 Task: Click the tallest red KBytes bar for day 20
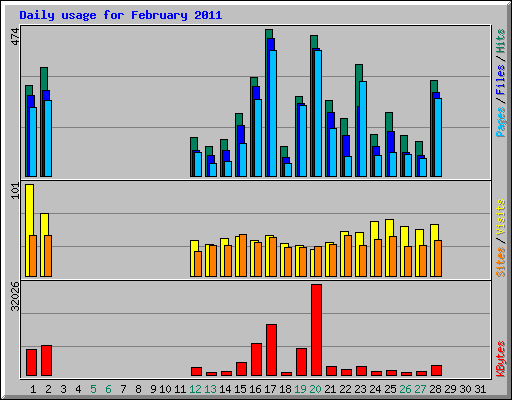click(x=316, y=330)
